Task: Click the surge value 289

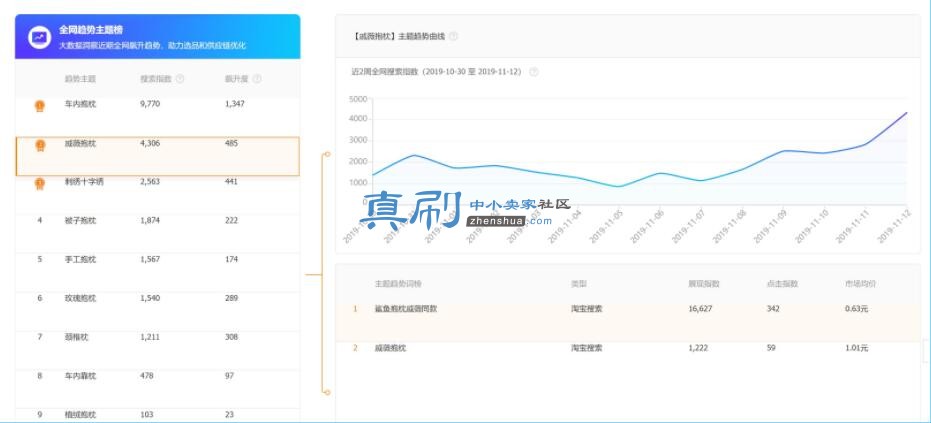Action: (x=232, y=298)
